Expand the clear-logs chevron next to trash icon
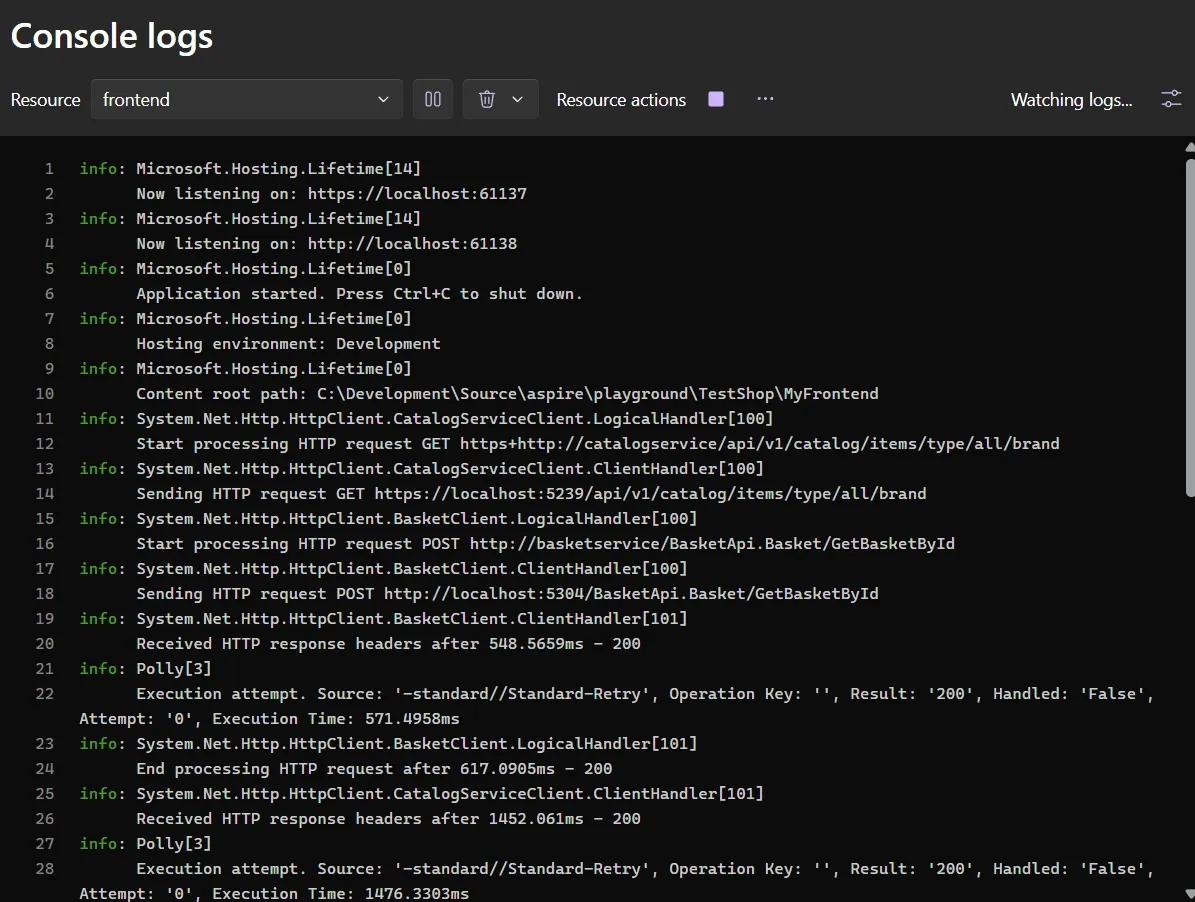Screen dimensions: 1195x902 [x=517, y=99]
